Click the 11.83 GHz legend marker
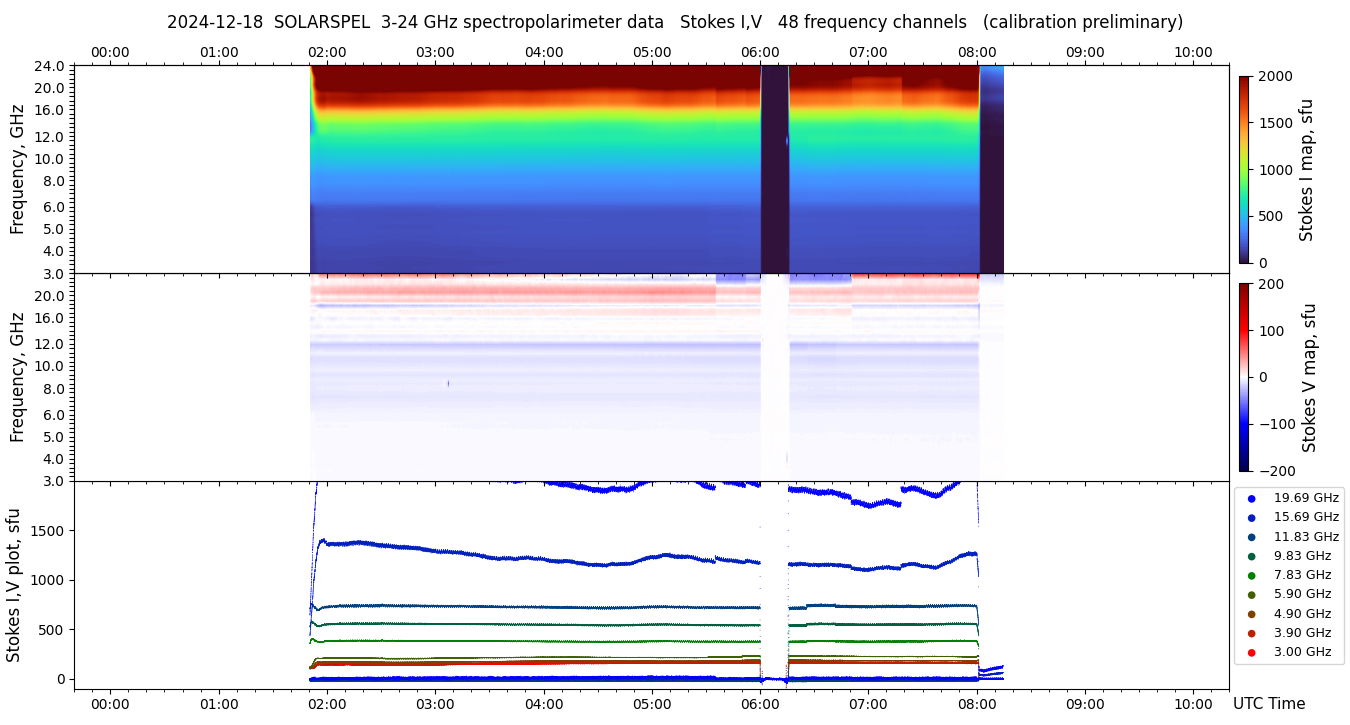Viewport: 1350px width, 725px height. 1251,537
